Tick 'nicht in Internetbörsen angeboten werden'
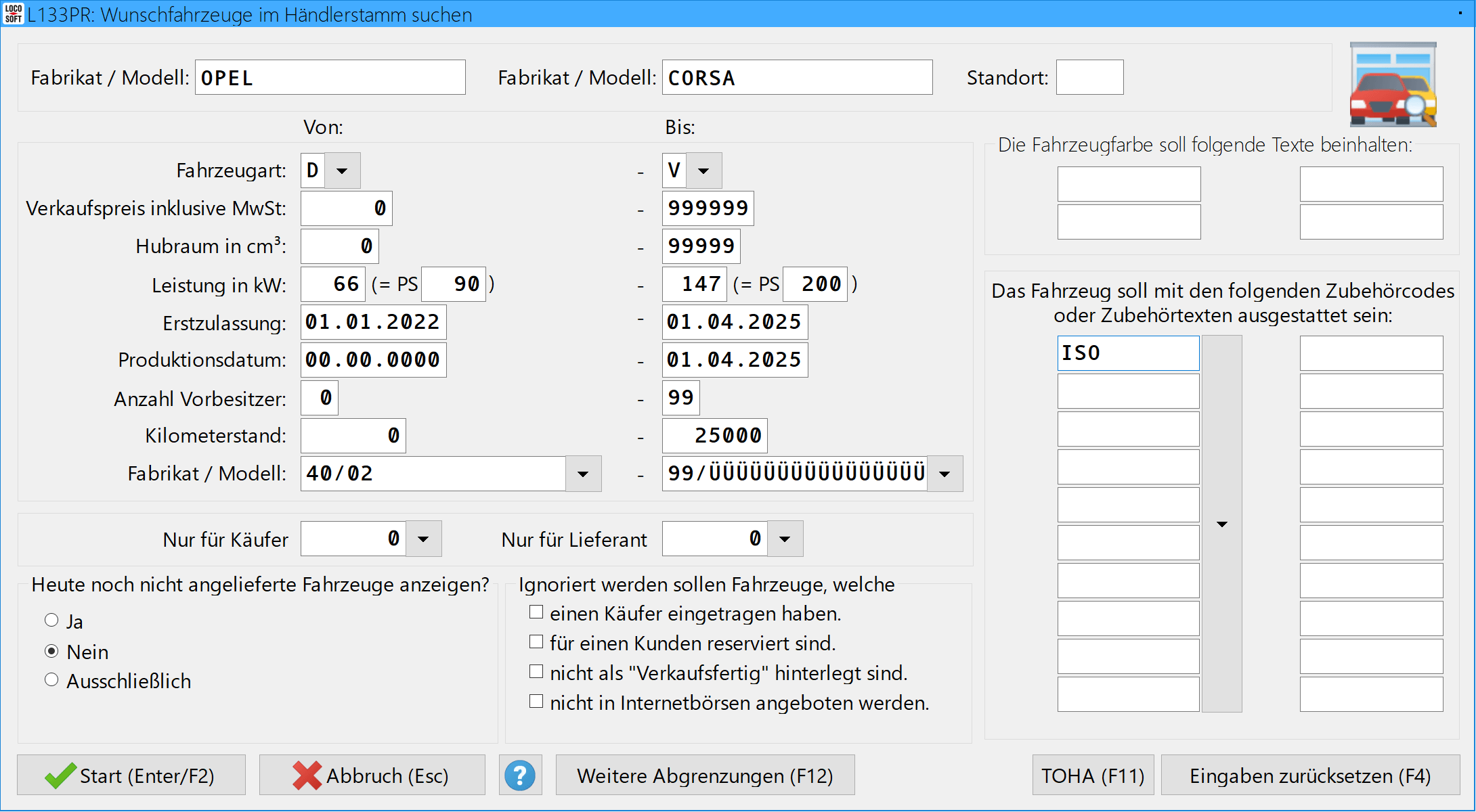 pos(536,702)
